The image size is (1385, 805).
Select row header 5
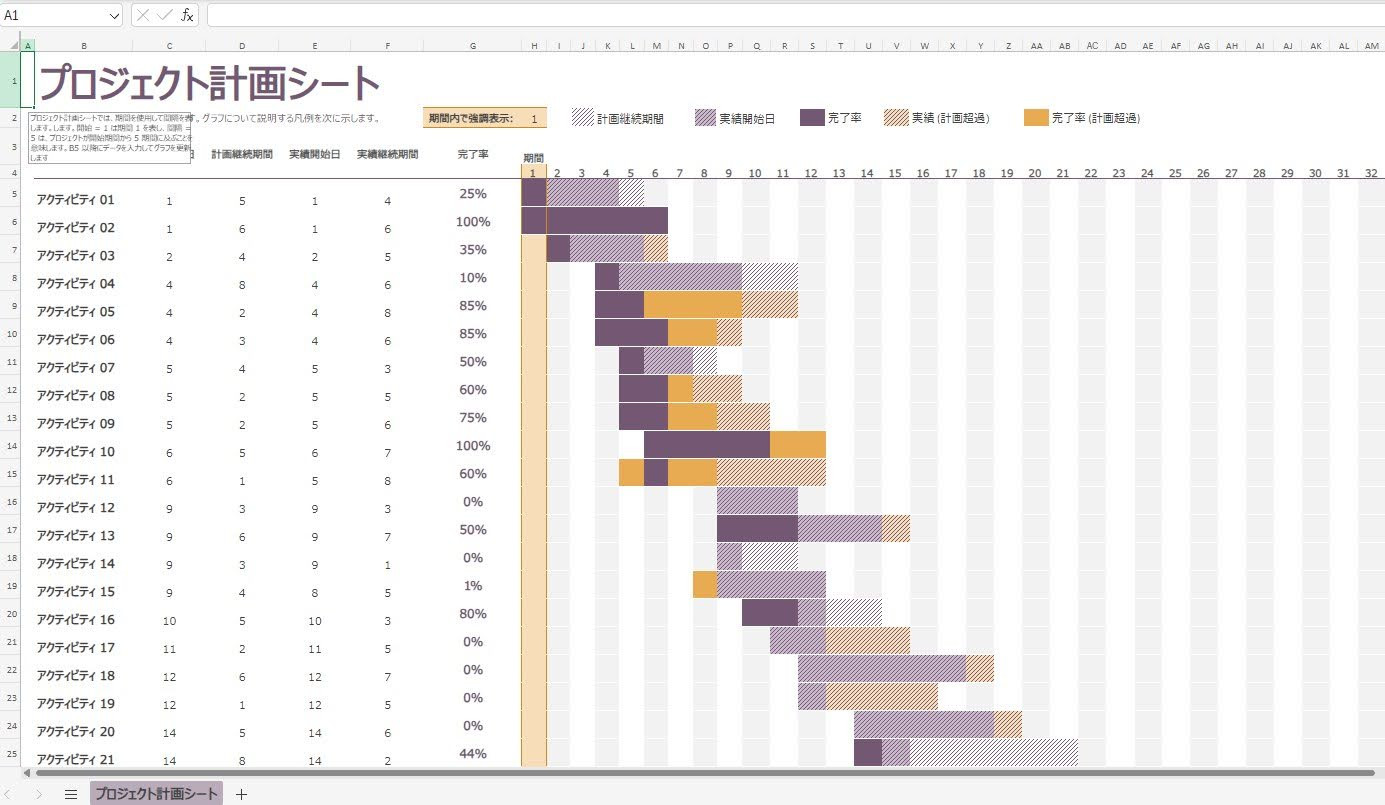coord(10,193)
